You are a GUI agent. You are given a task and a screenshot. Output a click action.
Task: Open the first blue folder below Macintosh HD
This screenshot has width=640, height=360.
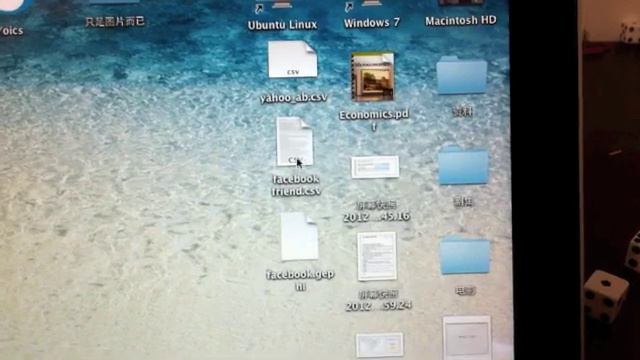pyautogui.click(x=462, y=76)
